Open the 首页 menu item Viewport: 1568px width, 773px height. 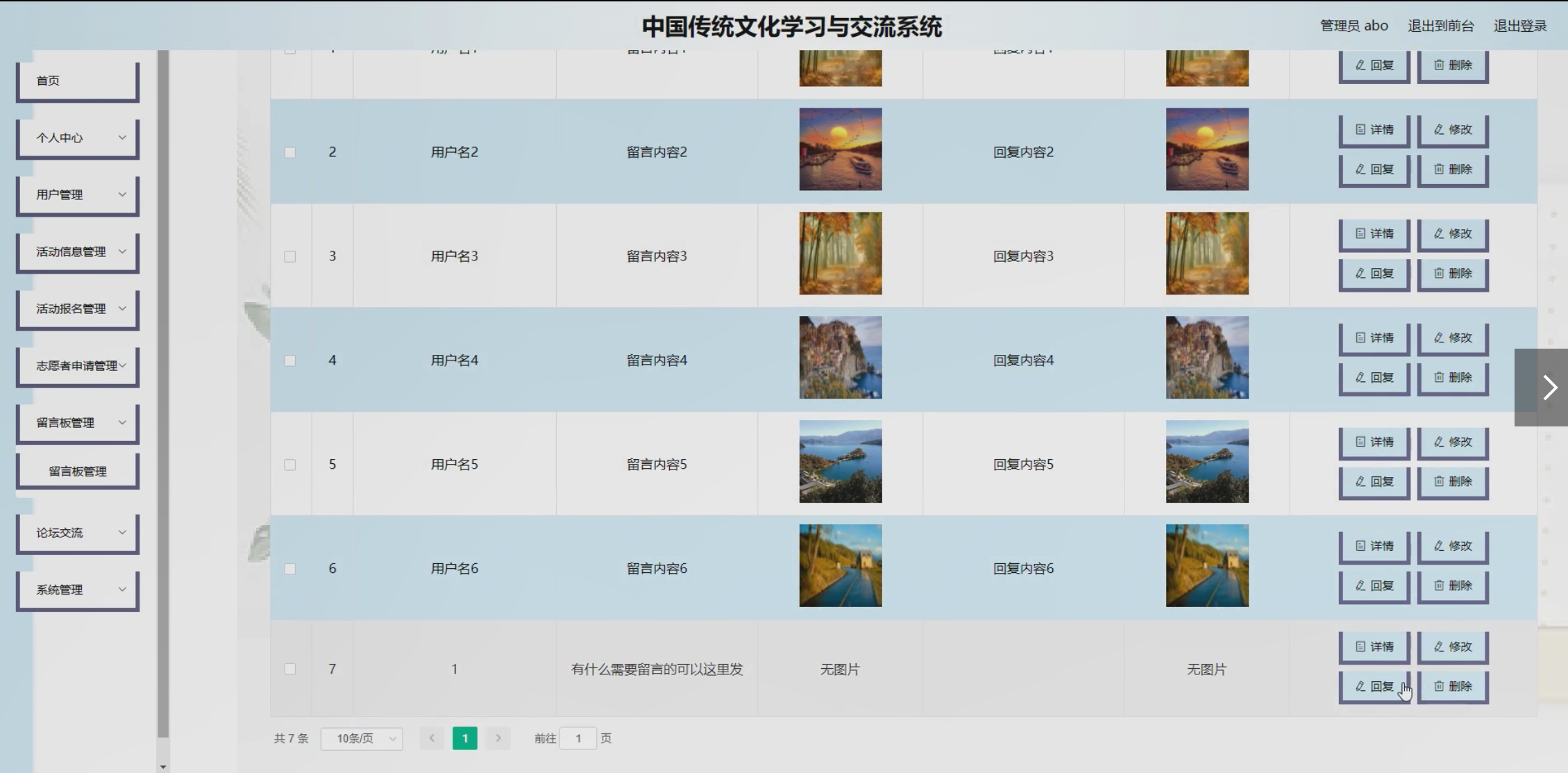pos(78,81)
